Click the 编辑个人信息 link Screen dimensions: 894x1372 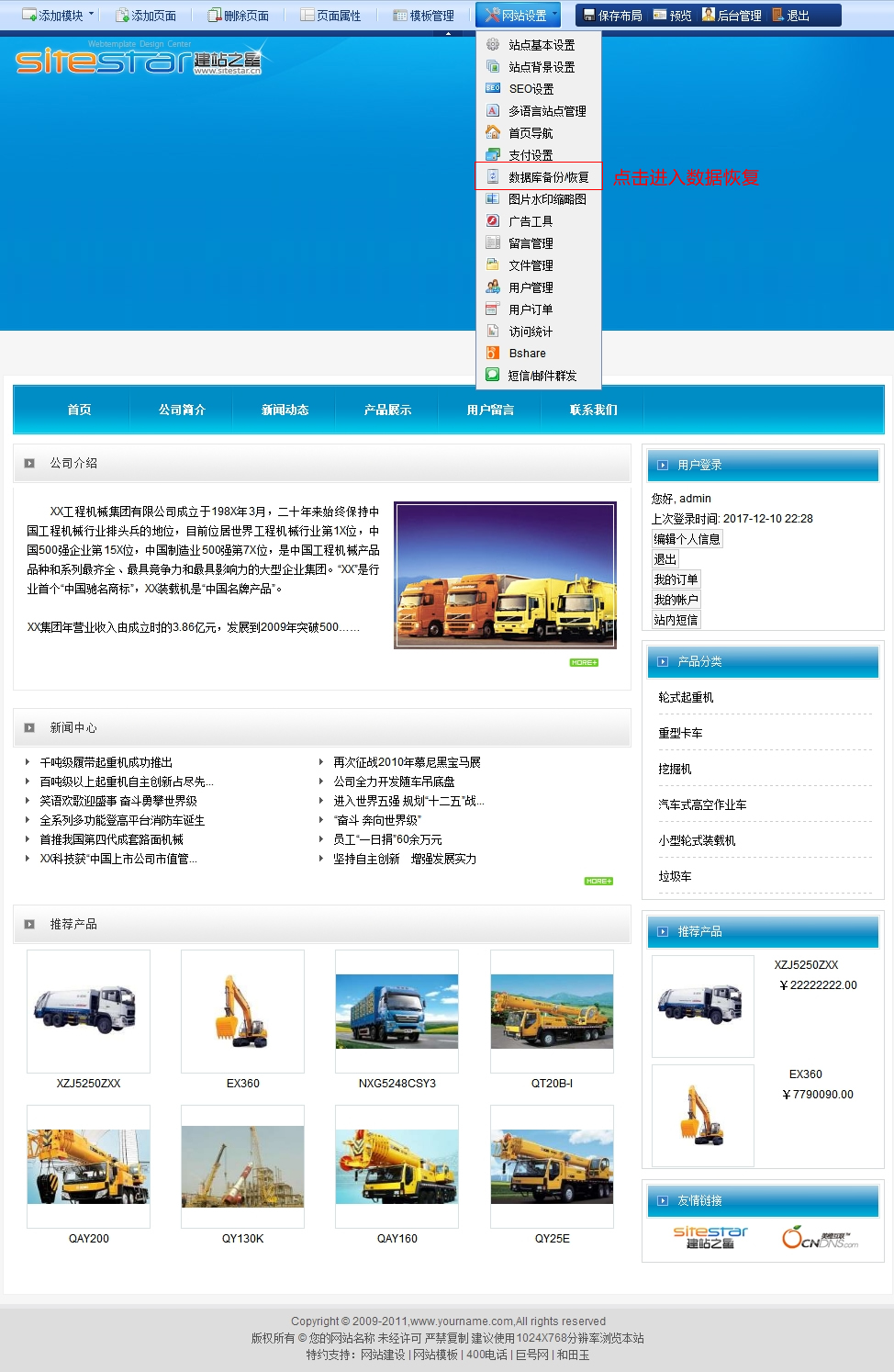(687, 539)
